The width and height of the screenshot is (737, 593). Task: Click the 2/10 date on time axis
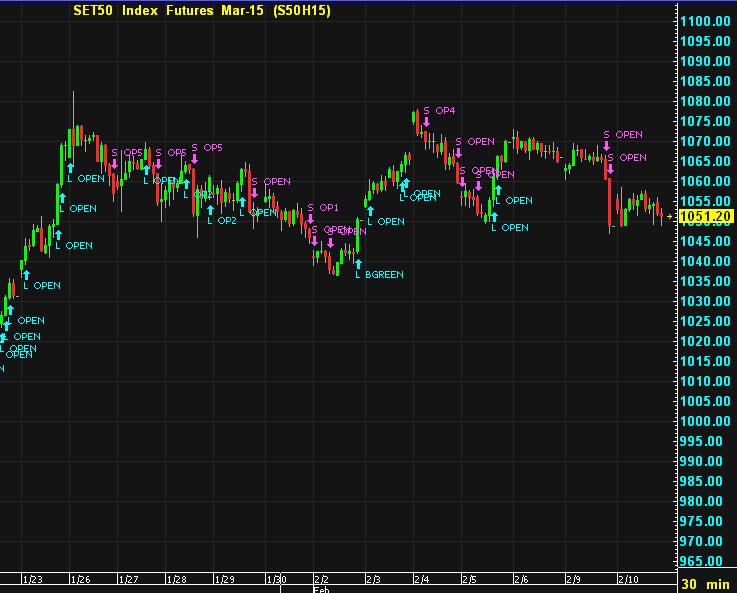(628, 579)
